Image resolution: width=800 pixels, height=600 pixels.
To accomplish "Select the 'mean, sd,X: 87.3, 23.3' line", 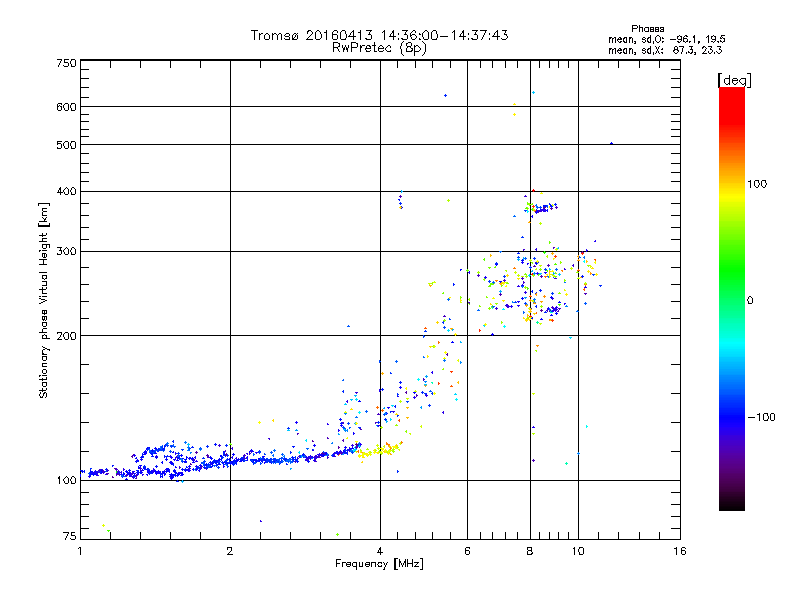I will point(665,50).
